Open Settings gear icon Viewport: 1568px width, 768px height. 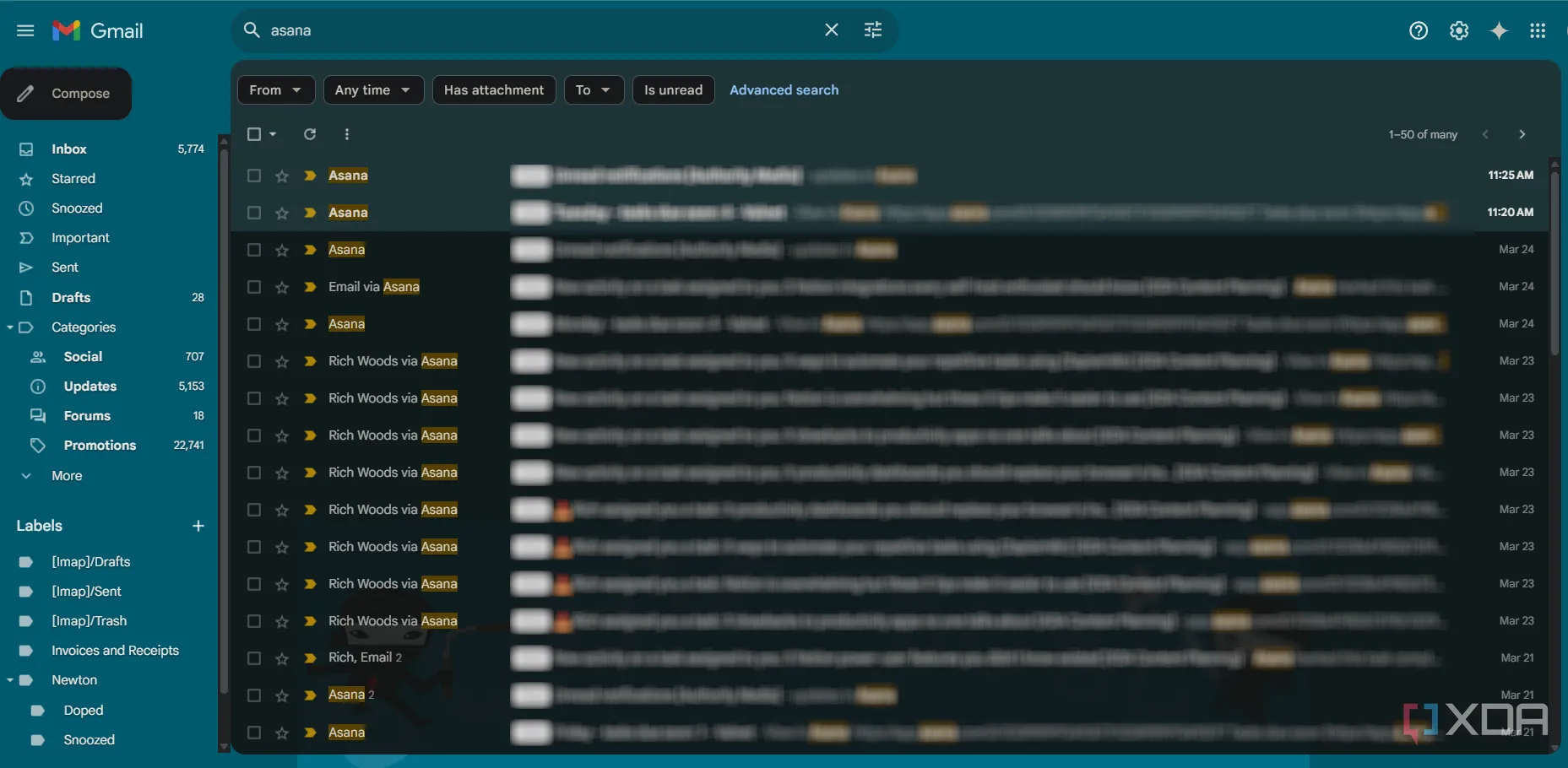point(1459,30)
